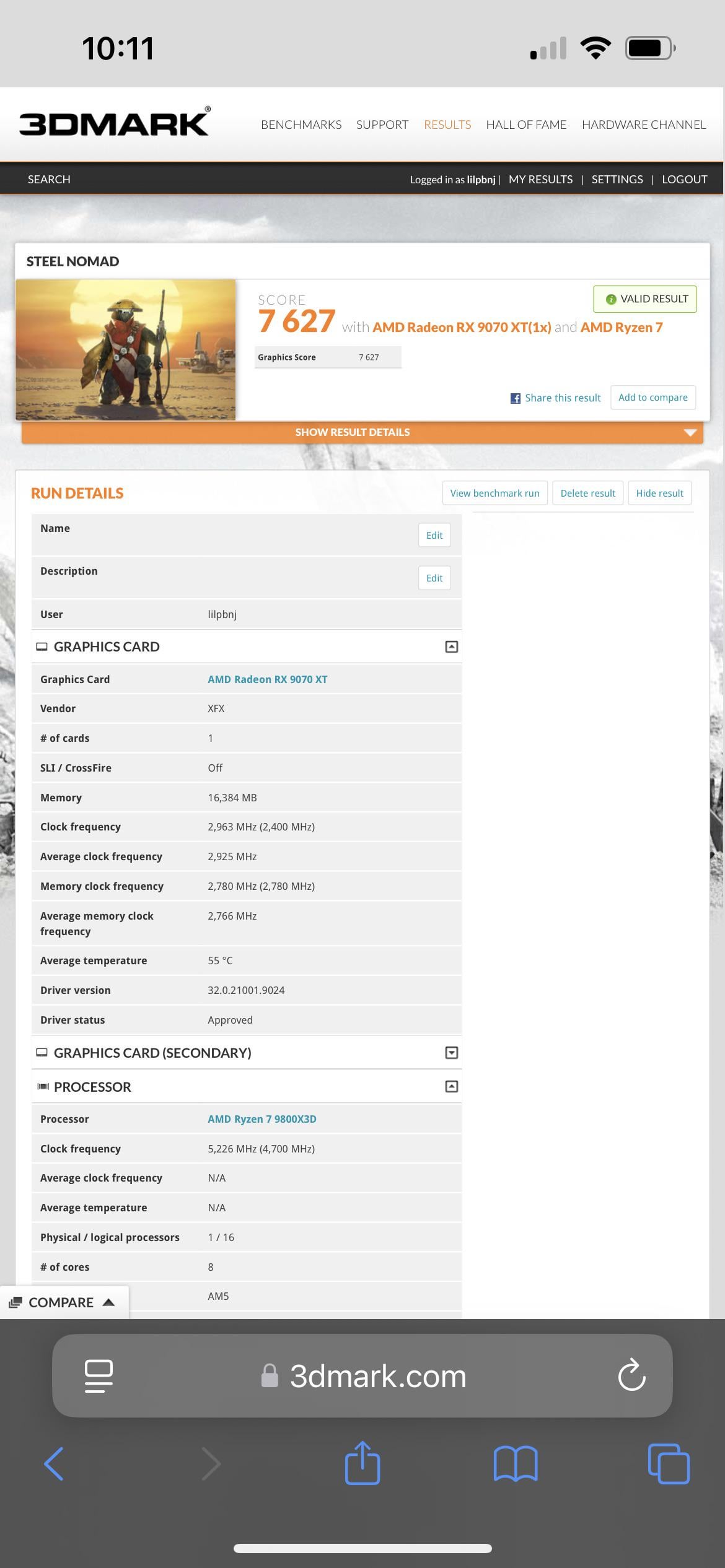Open Safari tabs overview icon
Viewport: 725px width, 1568px height.
tap(669, 1464)
